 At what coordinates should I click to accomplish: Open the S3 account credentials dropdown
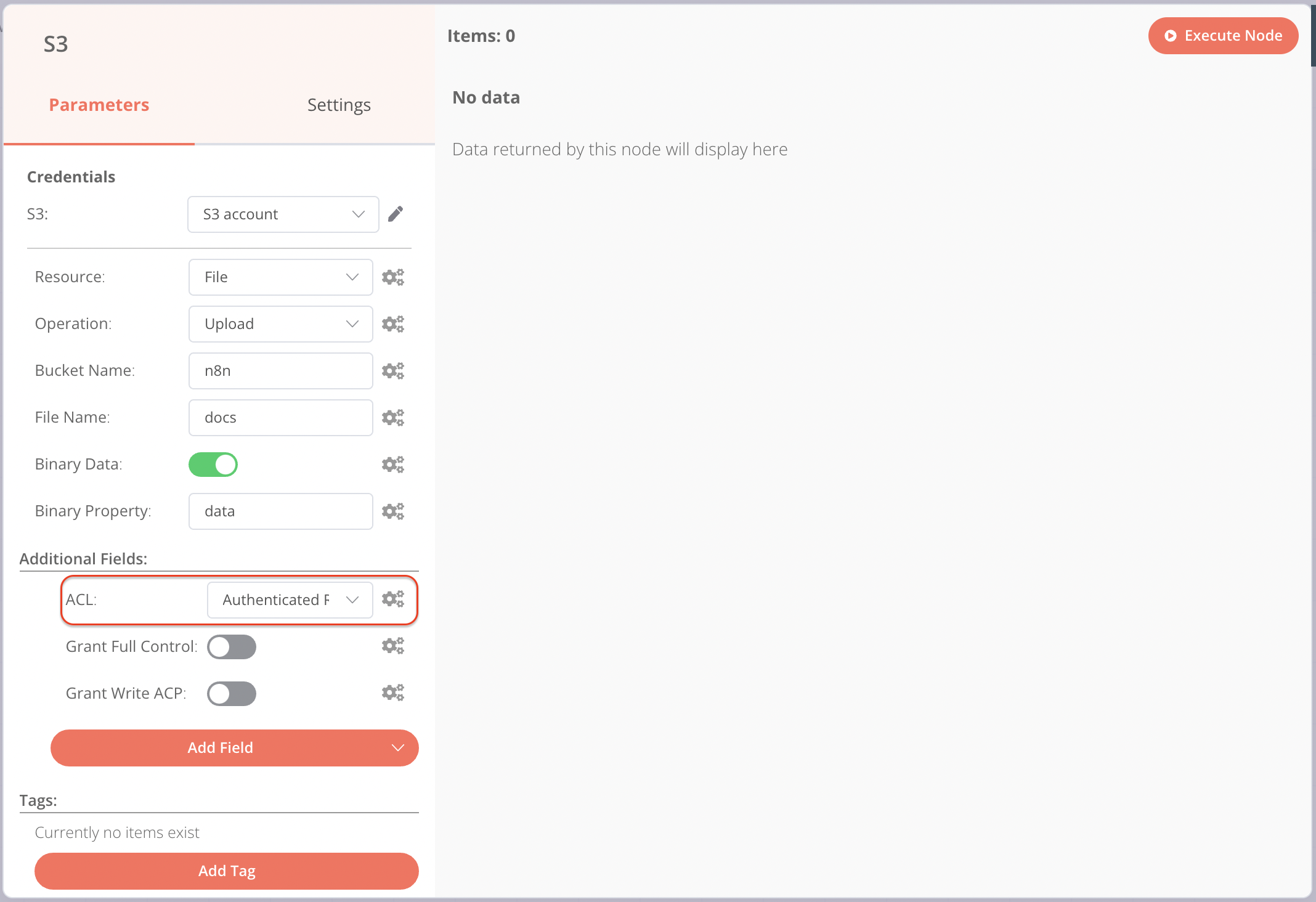[x=283, y=214]
